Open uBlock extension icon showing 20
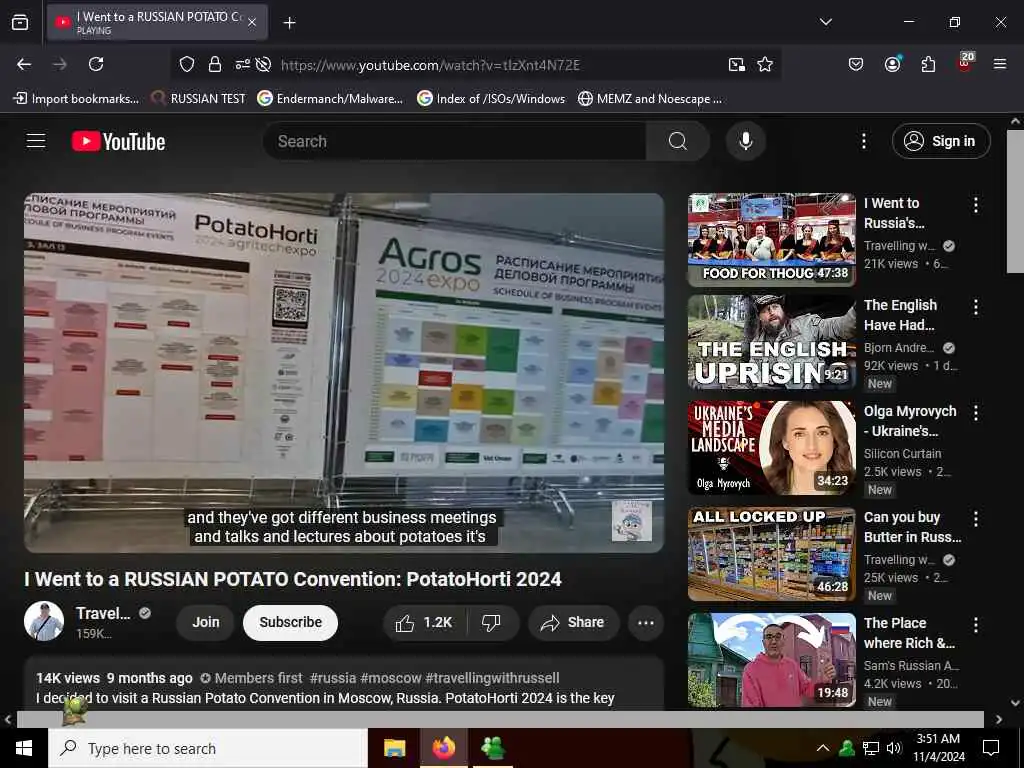 pos(965,62)
